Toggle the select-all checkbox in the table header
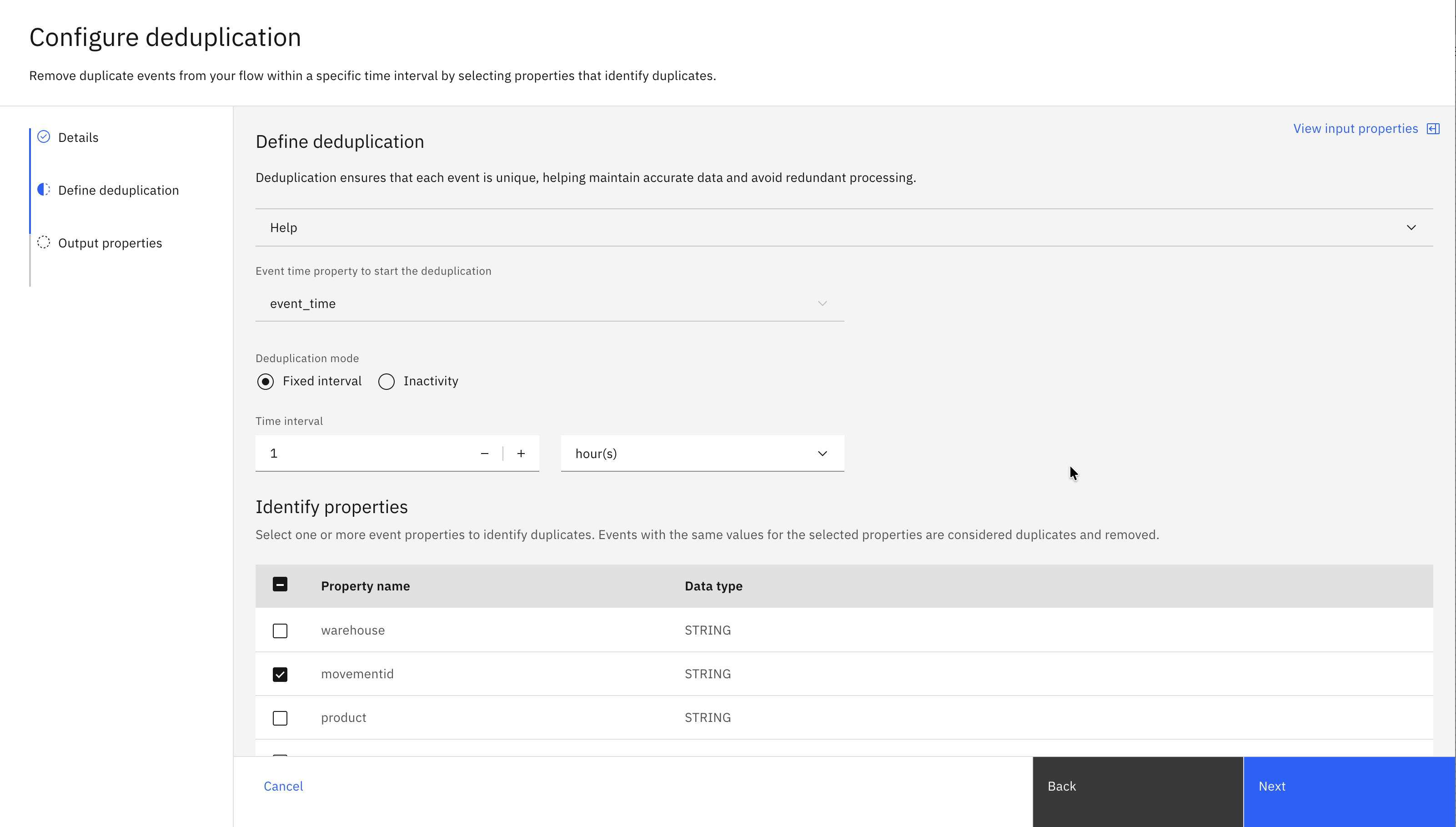This screenshot has height=827, width=1456. (280, 585)
